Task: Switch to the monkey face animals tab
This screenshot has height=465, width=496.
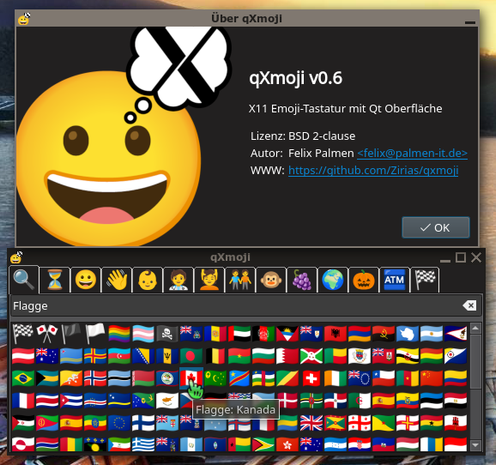Action: 271,280
